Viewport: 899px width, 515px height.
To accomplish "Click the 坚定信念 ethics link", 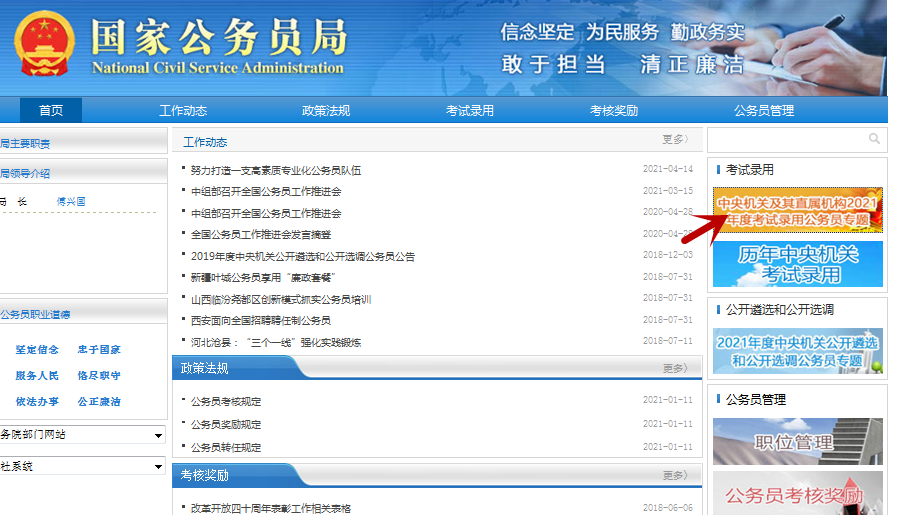I will (x=37, y=350).
